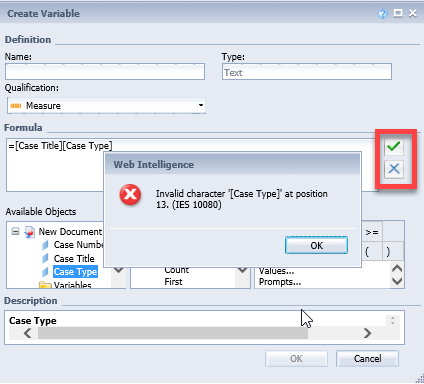Select Case Title in Available Objects

(74, 259)
